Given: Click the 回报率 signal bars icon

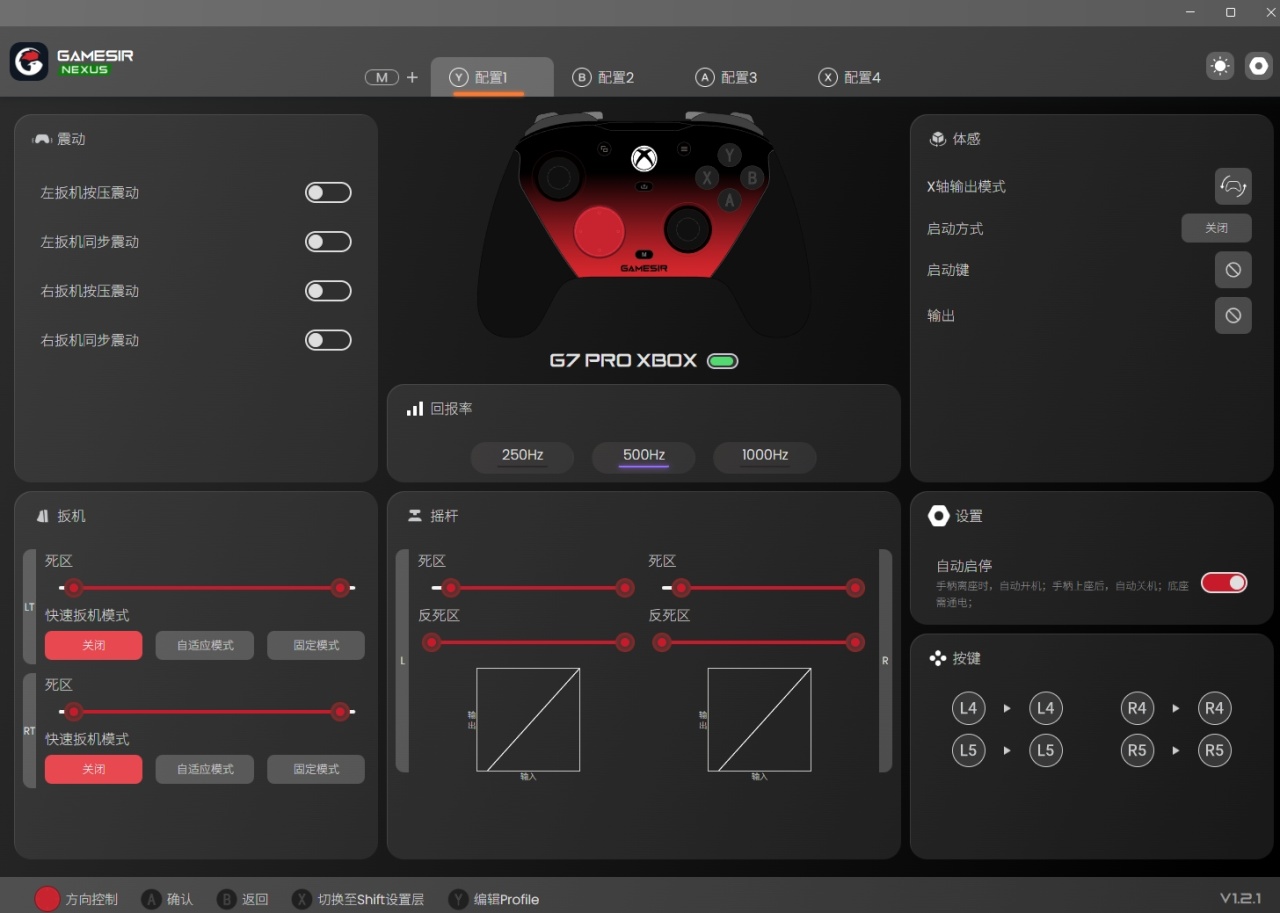Looking at the screenshot, I should (415, 409).
